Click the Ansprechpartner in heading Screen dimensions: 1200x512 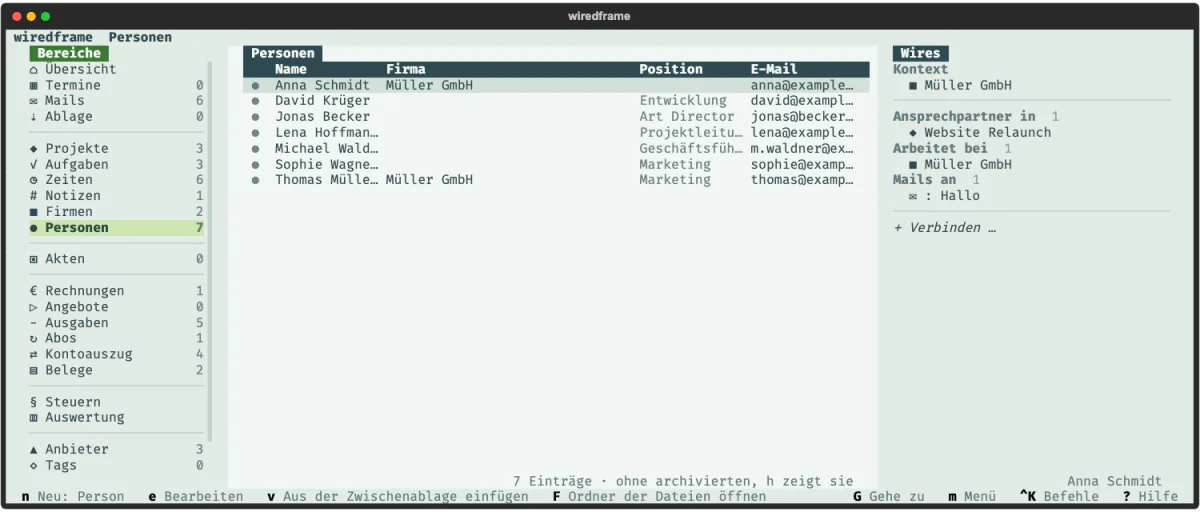(x=964, y=117)
